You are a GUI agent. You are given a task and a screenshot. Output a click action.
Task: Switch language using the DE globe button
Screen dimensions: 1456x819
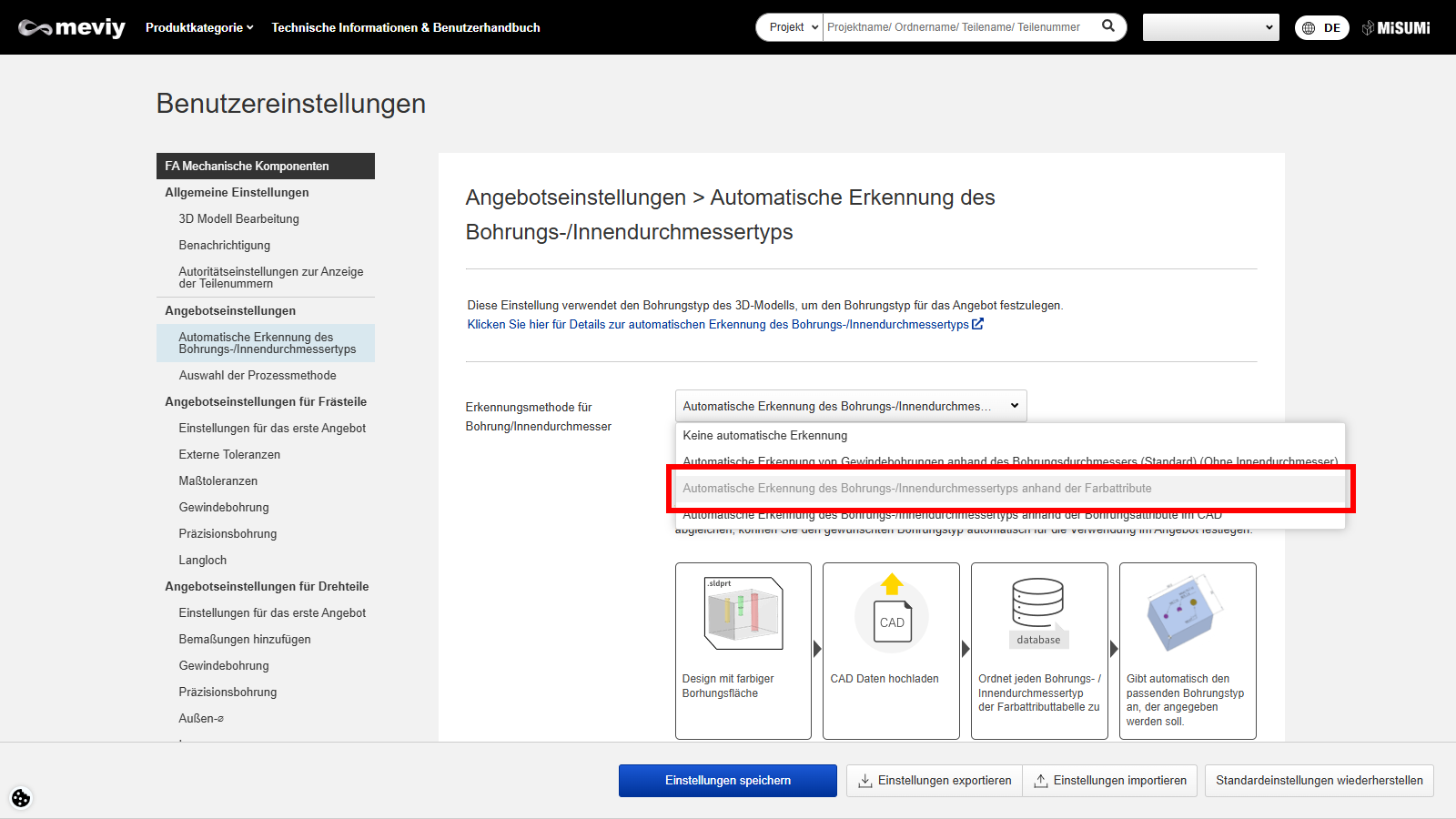pyautogui.click(x=1321, y=27)
